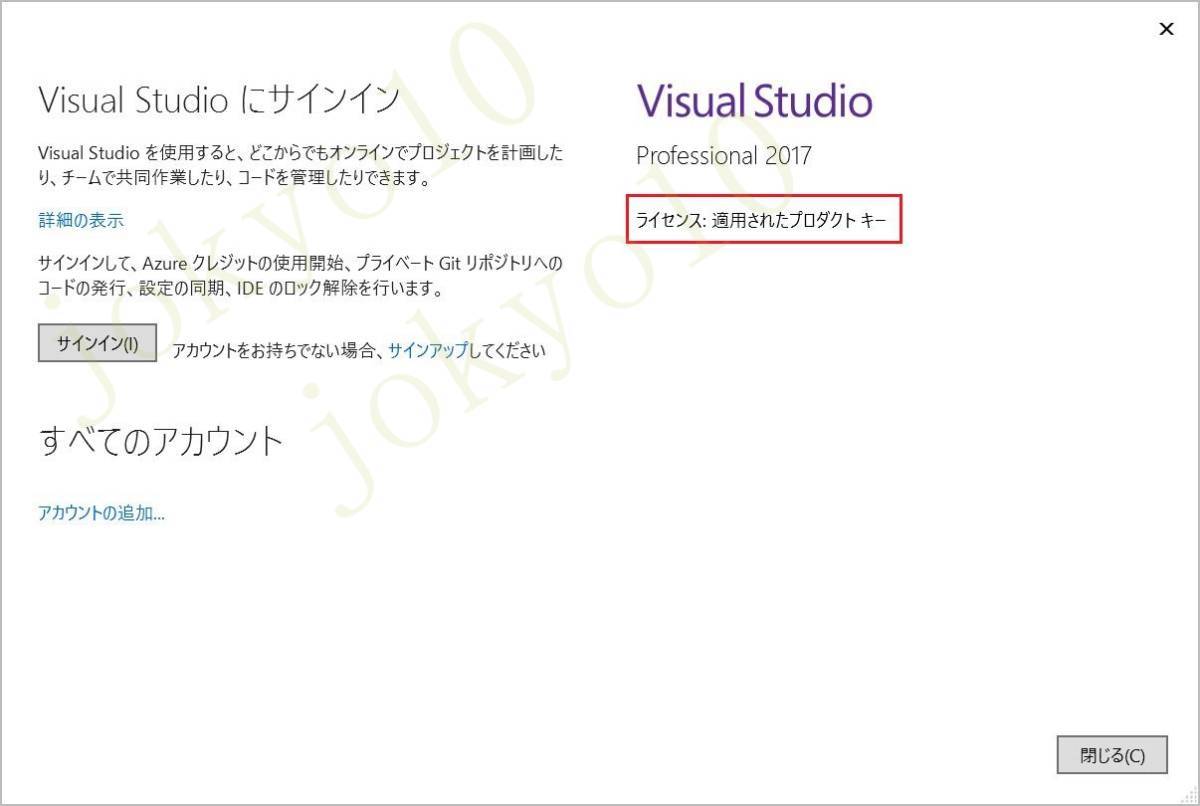Click the アカウントの追加... link

pos(101,513)
